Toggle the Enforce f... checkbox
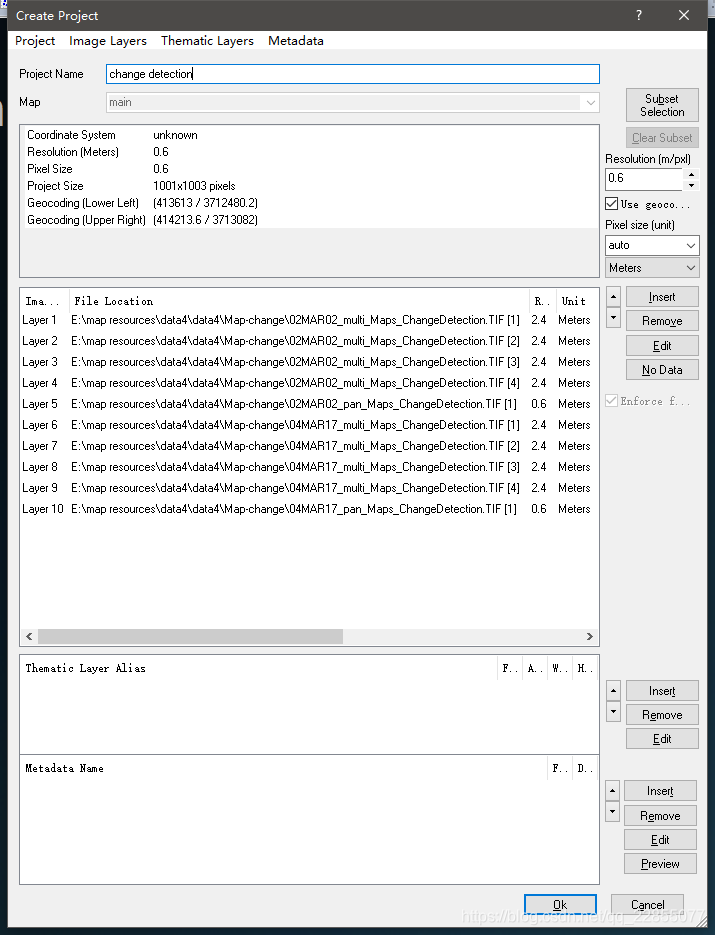Image resolution: width=715 pixels, height=935 pixels. [x=611, y=401]
